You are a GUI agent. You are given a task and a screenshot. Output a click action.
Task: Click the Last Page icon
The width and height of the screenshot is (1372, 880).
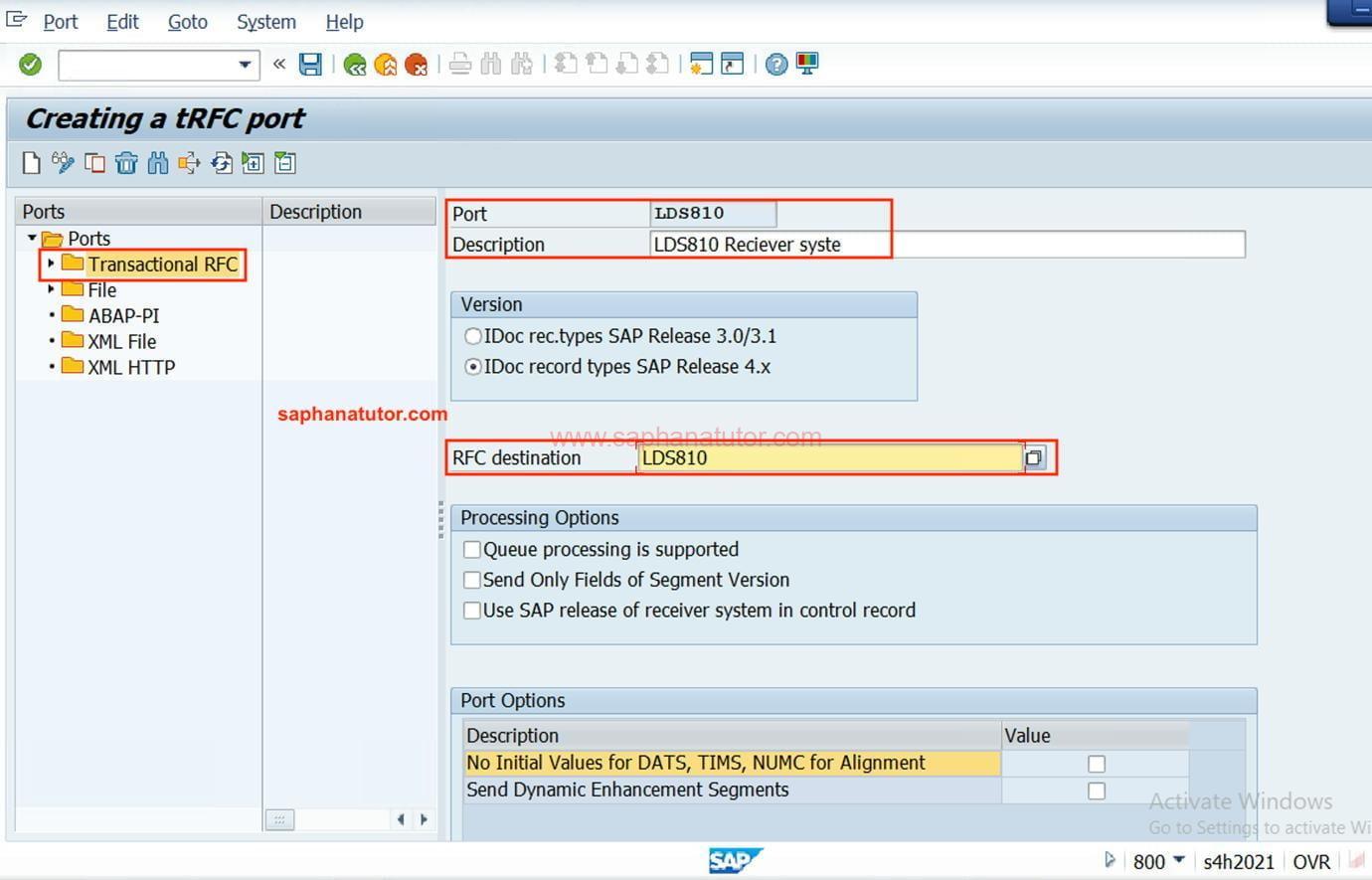(657, 65)
